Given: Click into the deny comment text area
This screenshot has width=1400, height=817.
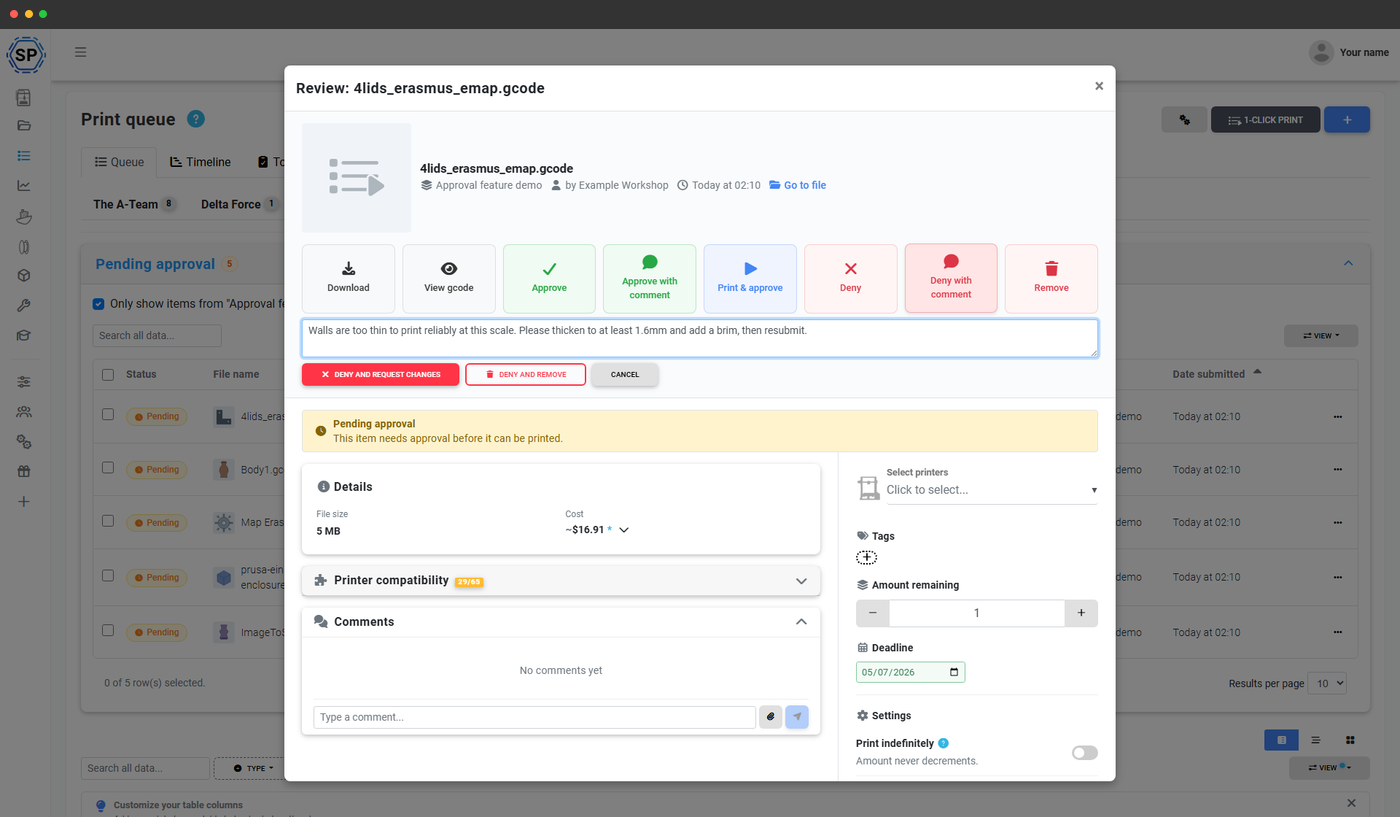Looking at the screenshot, I should (700, 338).
